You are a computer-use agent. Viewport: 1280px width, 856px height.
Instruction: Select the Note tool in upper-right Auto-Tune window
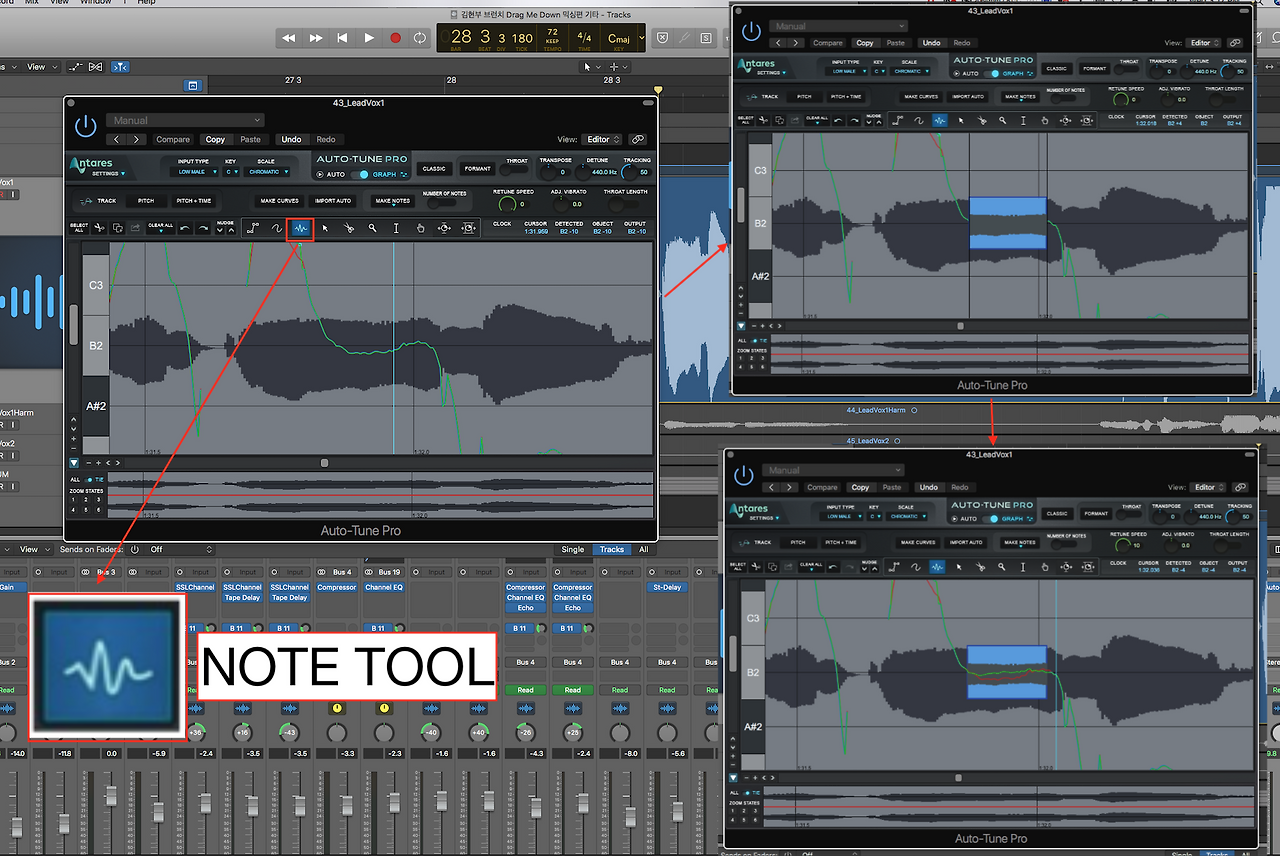(939, 120)
